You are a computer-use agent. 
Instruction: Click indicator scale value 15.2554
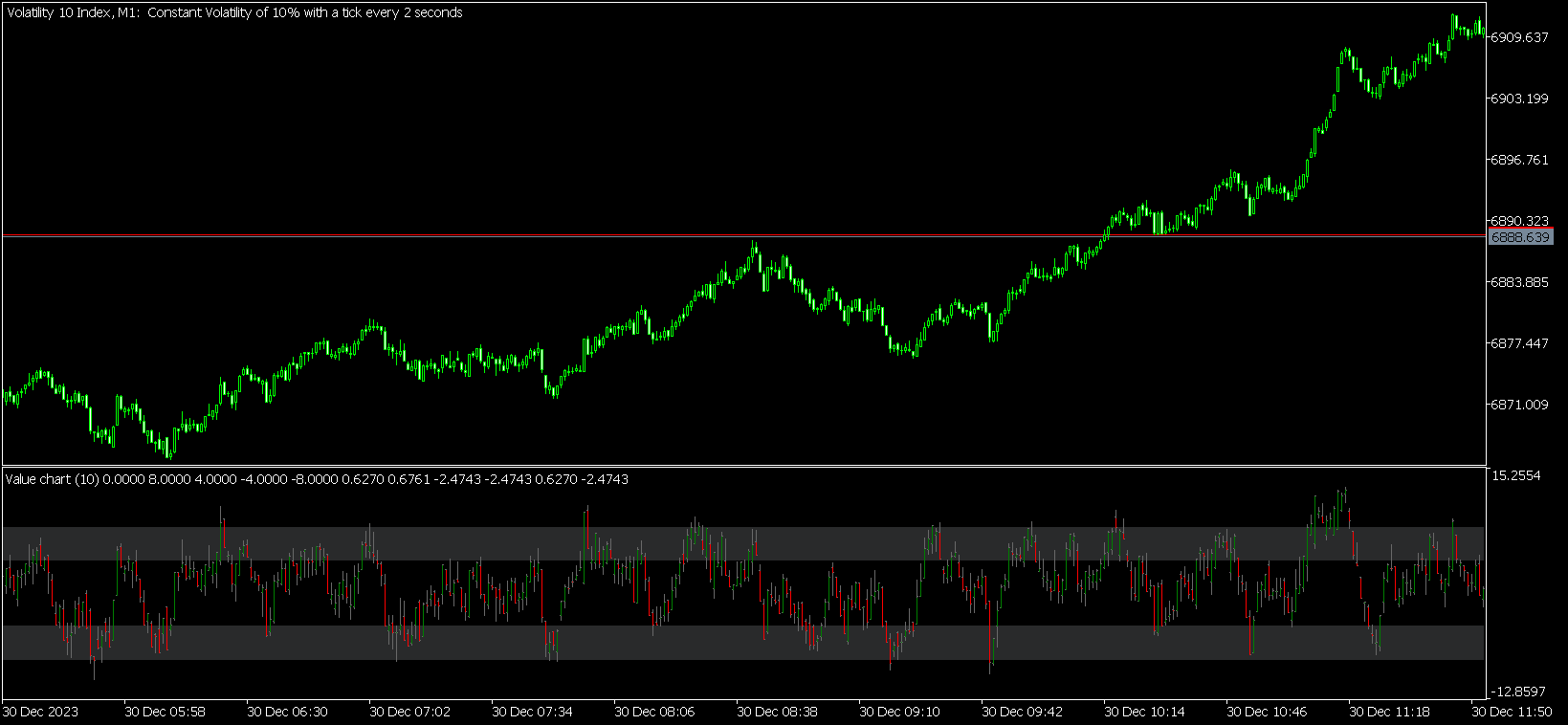(1516, 475)
